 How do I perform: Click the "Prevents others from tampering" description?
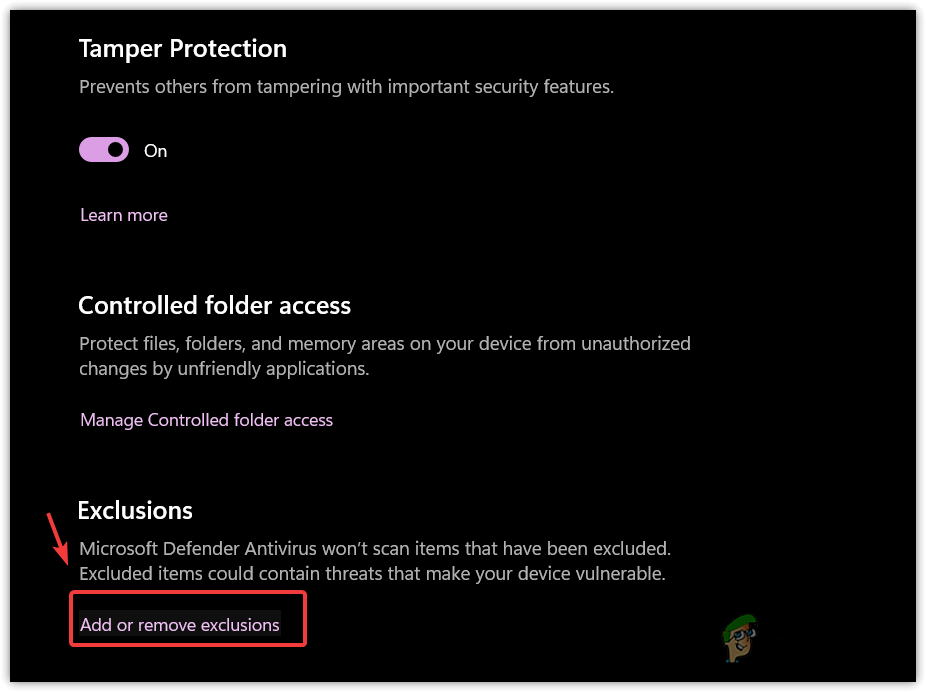pos(346,87)
